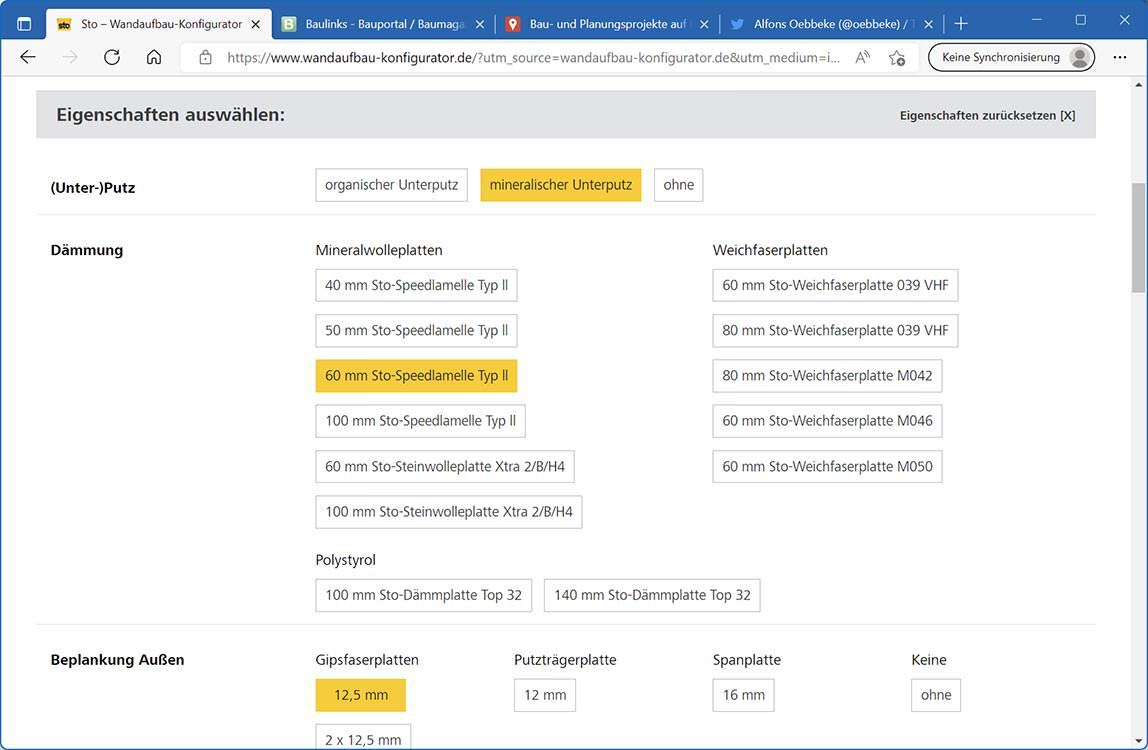The width and height of the screenshot is (1148, 750).
Task: Select 80 mm Sto-Weichfaserplatte 039 VHF
Action: click(x=835, y=330)
